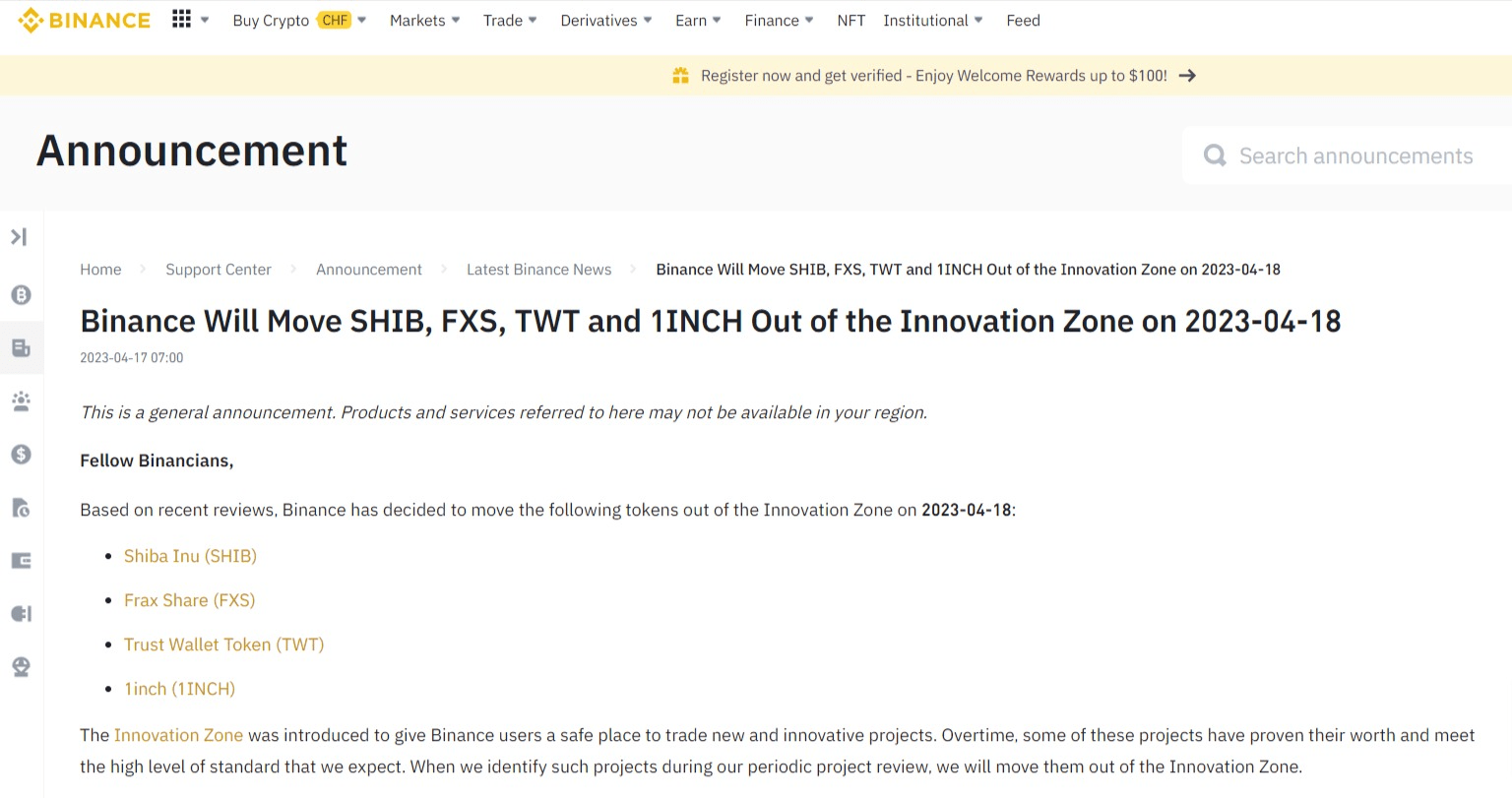Go to the Announcement breadcrumb
This screenshot has height=798, width=1512.
tap(369, 269)
